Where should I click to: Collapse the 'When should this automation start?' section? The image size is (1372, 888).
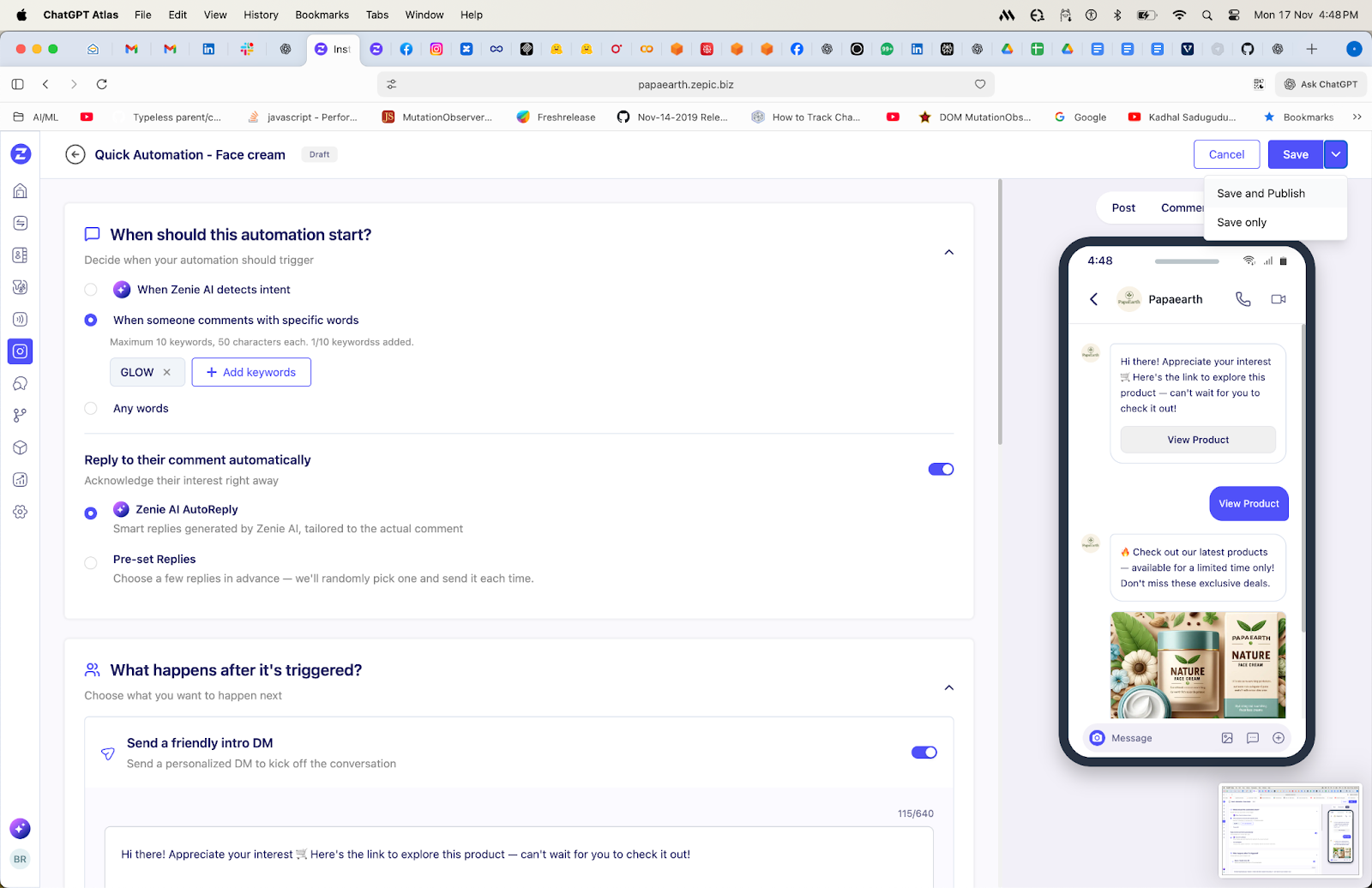[x=949, y=252]
